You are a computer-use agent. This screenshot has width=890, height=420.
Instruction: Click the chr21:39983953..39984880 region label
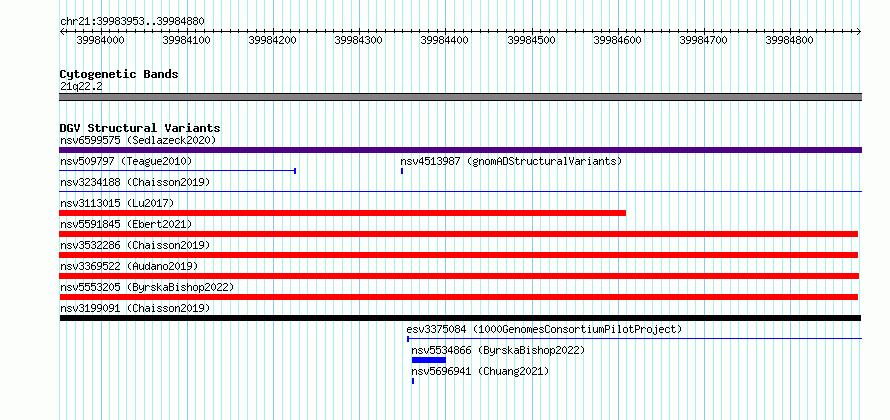coord(132,21)
